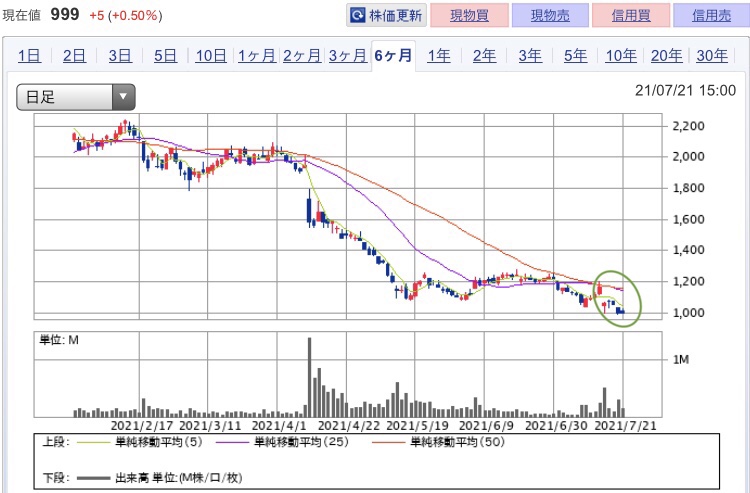This screenshot has width=750, height=493.
Task: Click the 2,200 price axis label
Action: (688, 126)
